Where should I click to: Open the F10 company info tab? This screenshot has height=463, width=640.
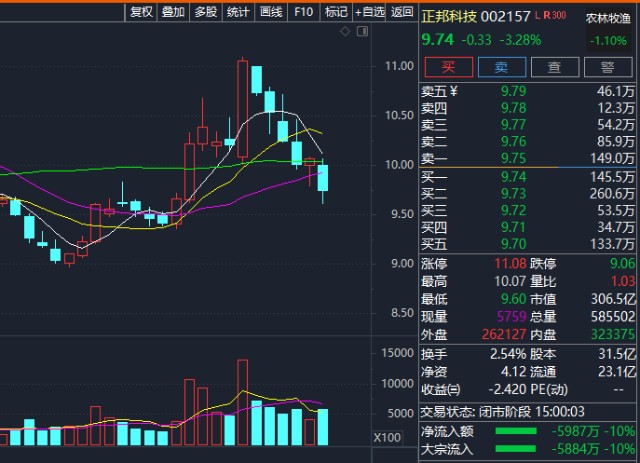click(x=304, y=12)
